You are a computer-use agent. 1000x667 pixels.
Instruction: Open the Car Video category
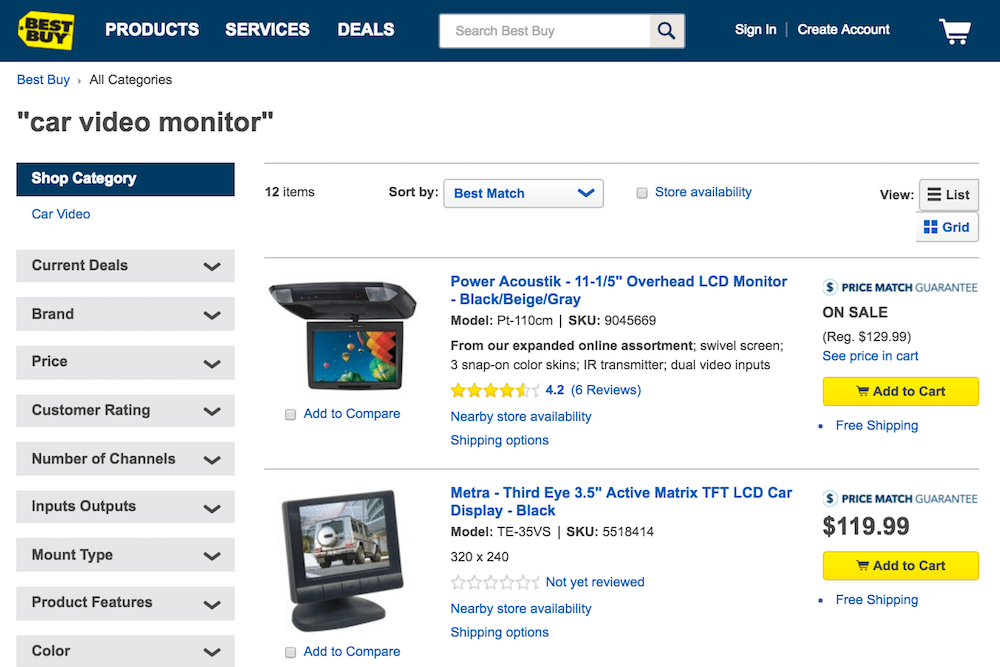pyautogui.click(x=61, y=214)
